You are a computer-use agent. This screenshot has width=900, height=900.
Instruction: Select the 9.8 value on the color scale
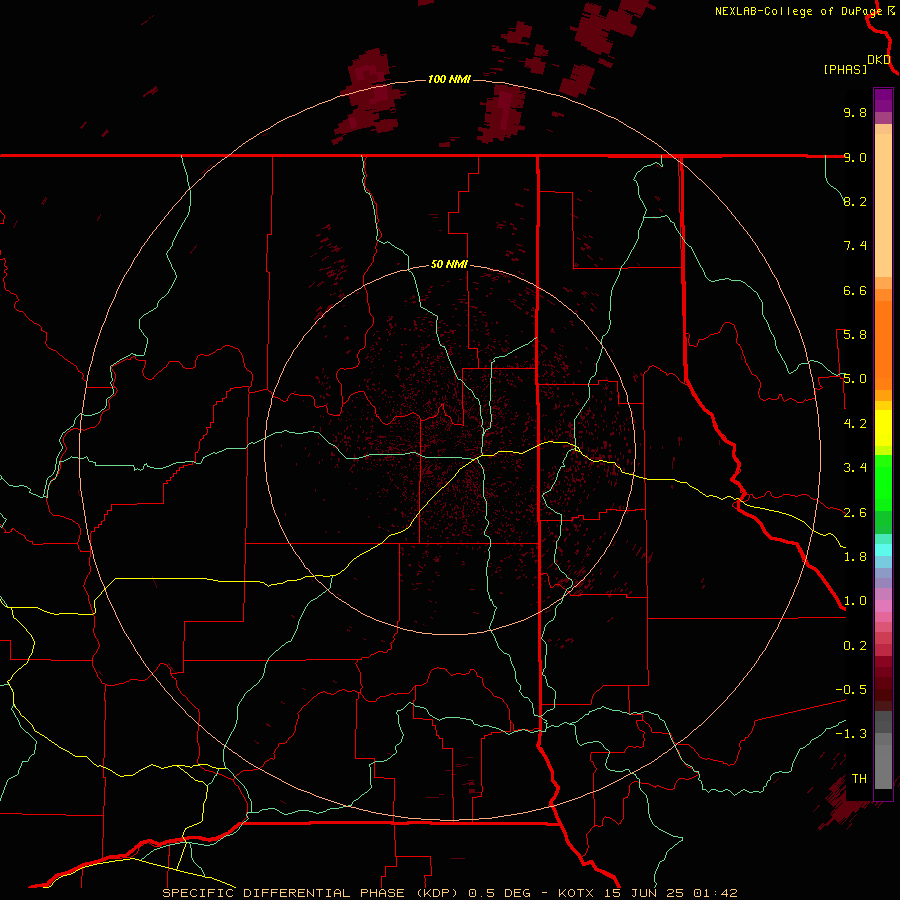pyautogui.click(x=855, y=112)
